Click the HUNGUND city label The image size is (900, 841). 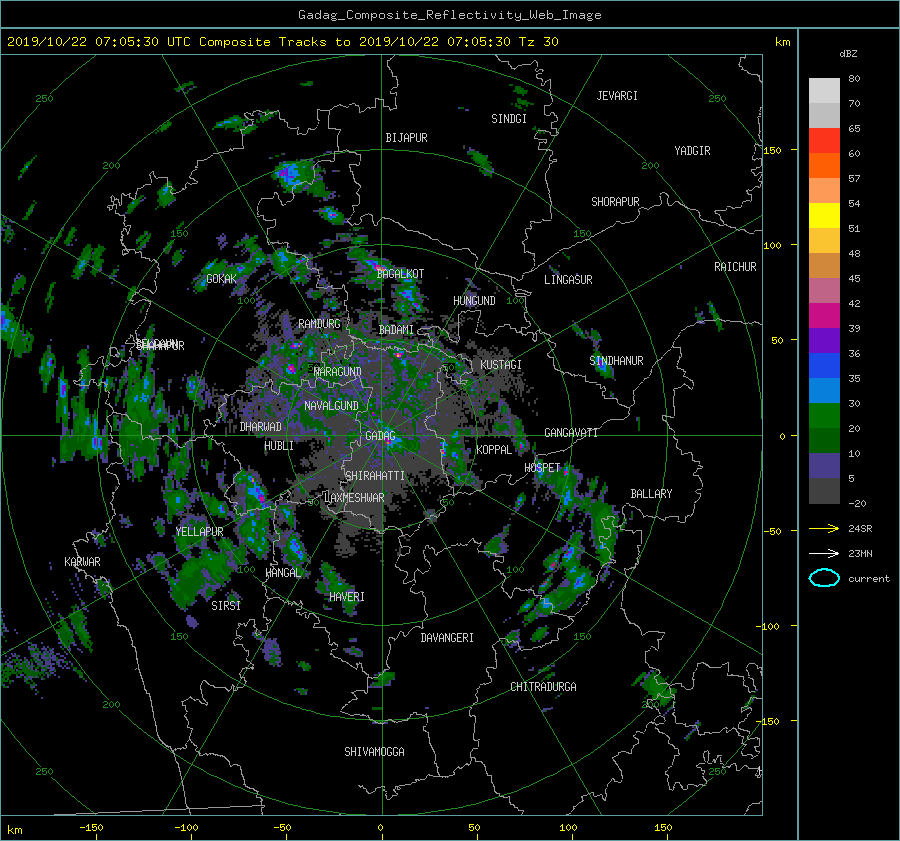[474, 301]
